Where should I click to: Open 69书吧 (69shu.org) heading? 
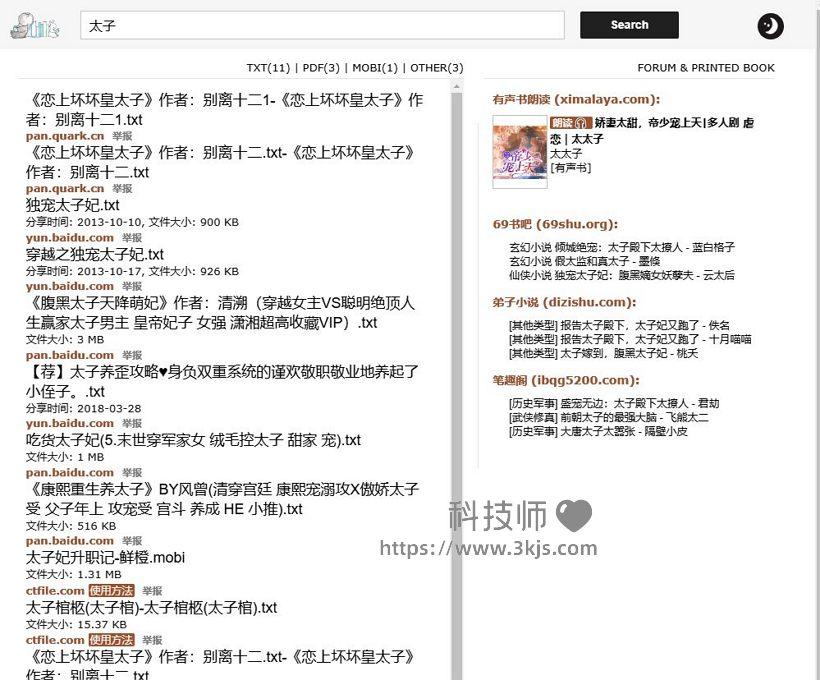click(x=555, y=224)
